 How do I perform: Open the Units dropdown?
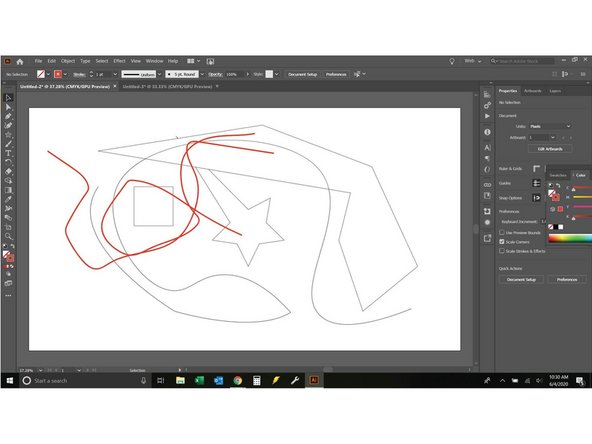(550, 126)
